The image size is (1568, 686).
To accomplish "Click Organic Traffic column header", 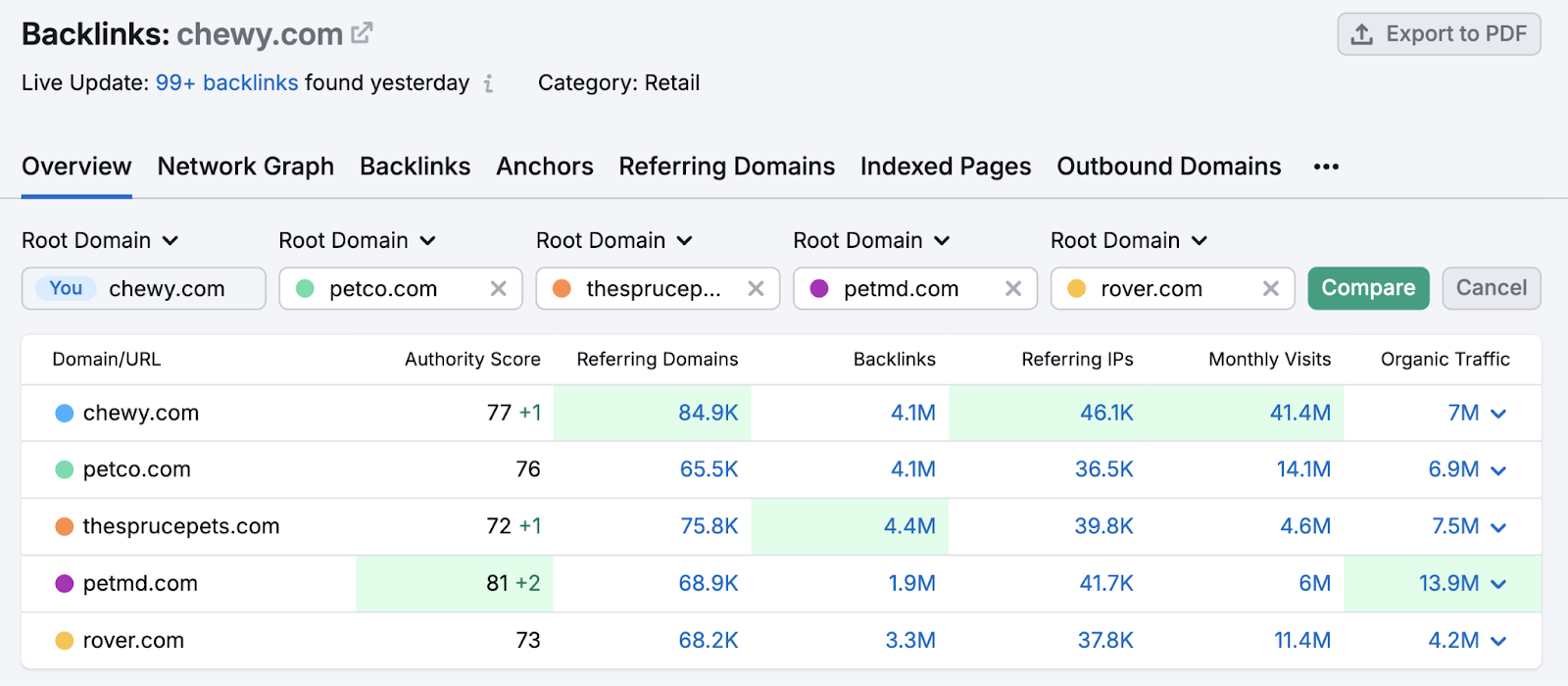I will (x=1445, y=360).
